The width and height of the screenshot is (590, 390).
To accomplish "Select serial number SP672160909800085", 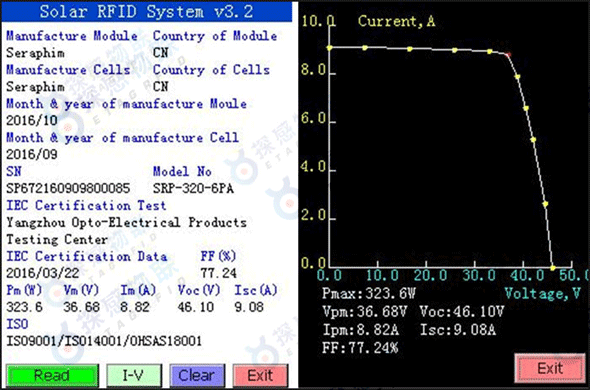I will coord(68,188).
